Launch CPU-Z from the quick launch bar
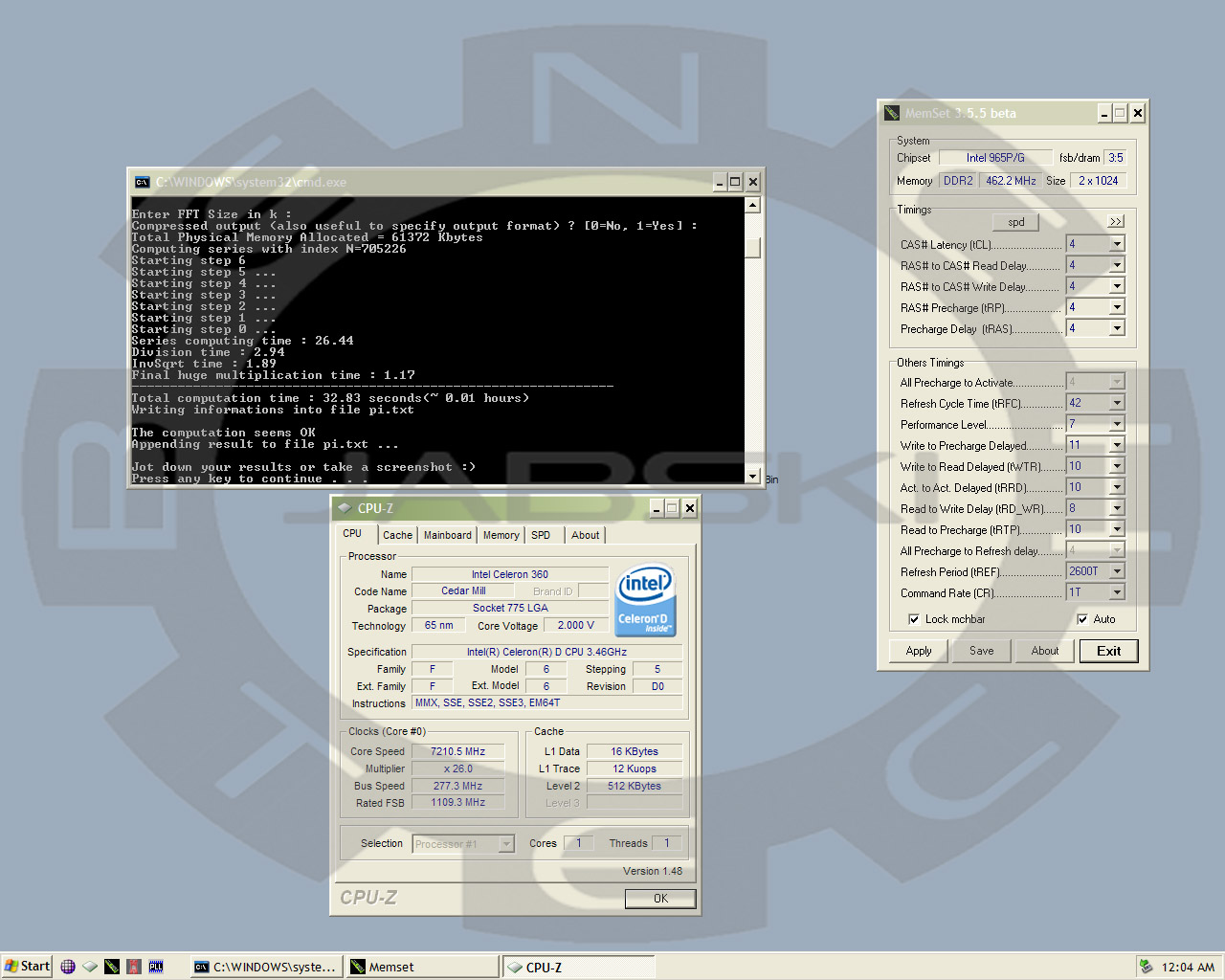This screenshot has width=1225, height=980. click(x=90, y=967)
